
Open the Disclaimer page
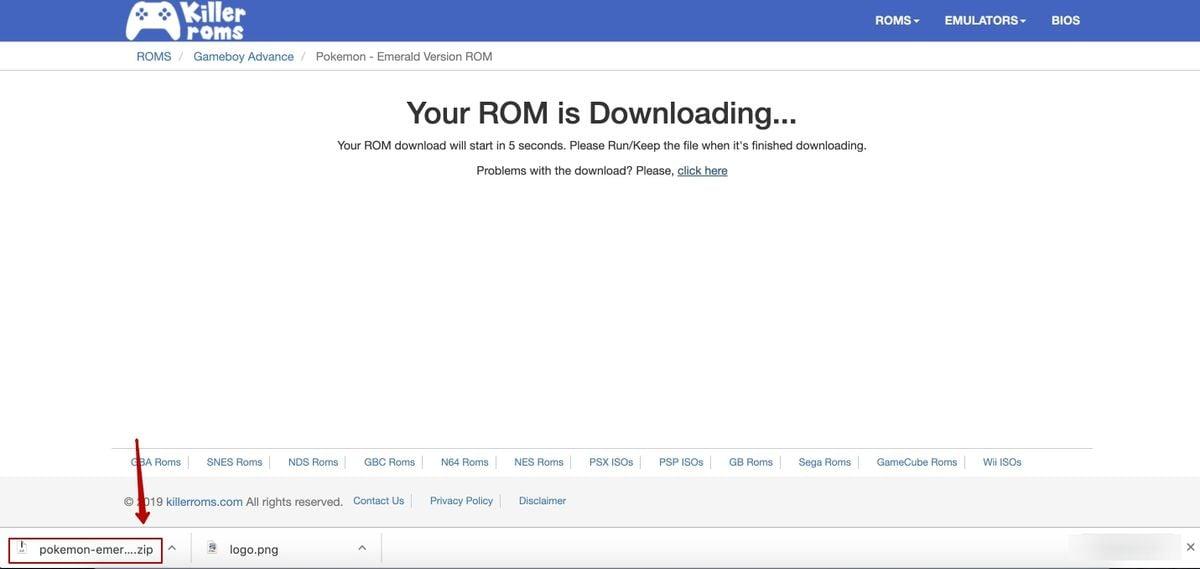click(542, 501)
